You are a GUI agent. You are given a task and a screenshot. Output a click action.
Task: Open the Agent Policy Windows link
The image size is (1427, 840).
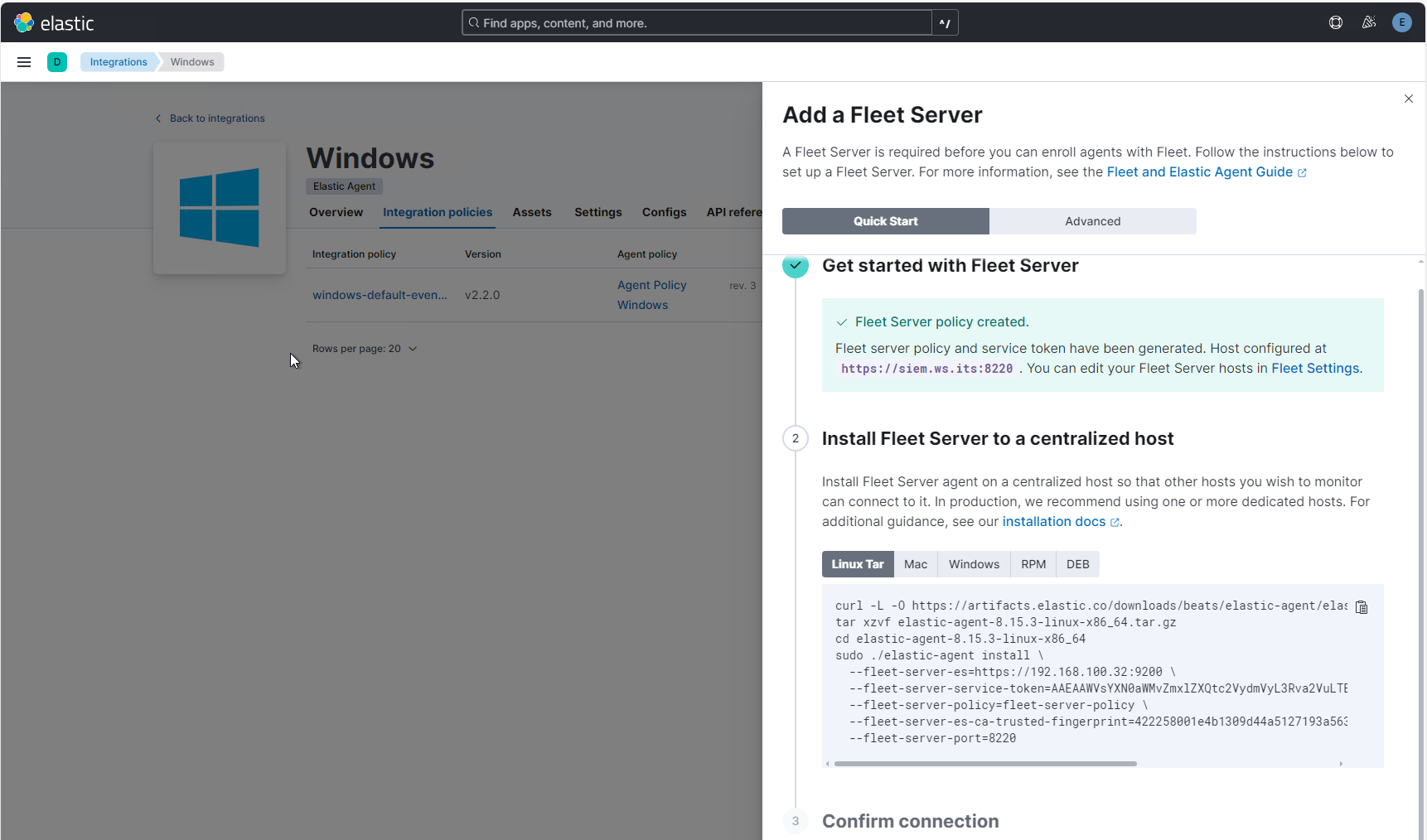pos(652,295)
